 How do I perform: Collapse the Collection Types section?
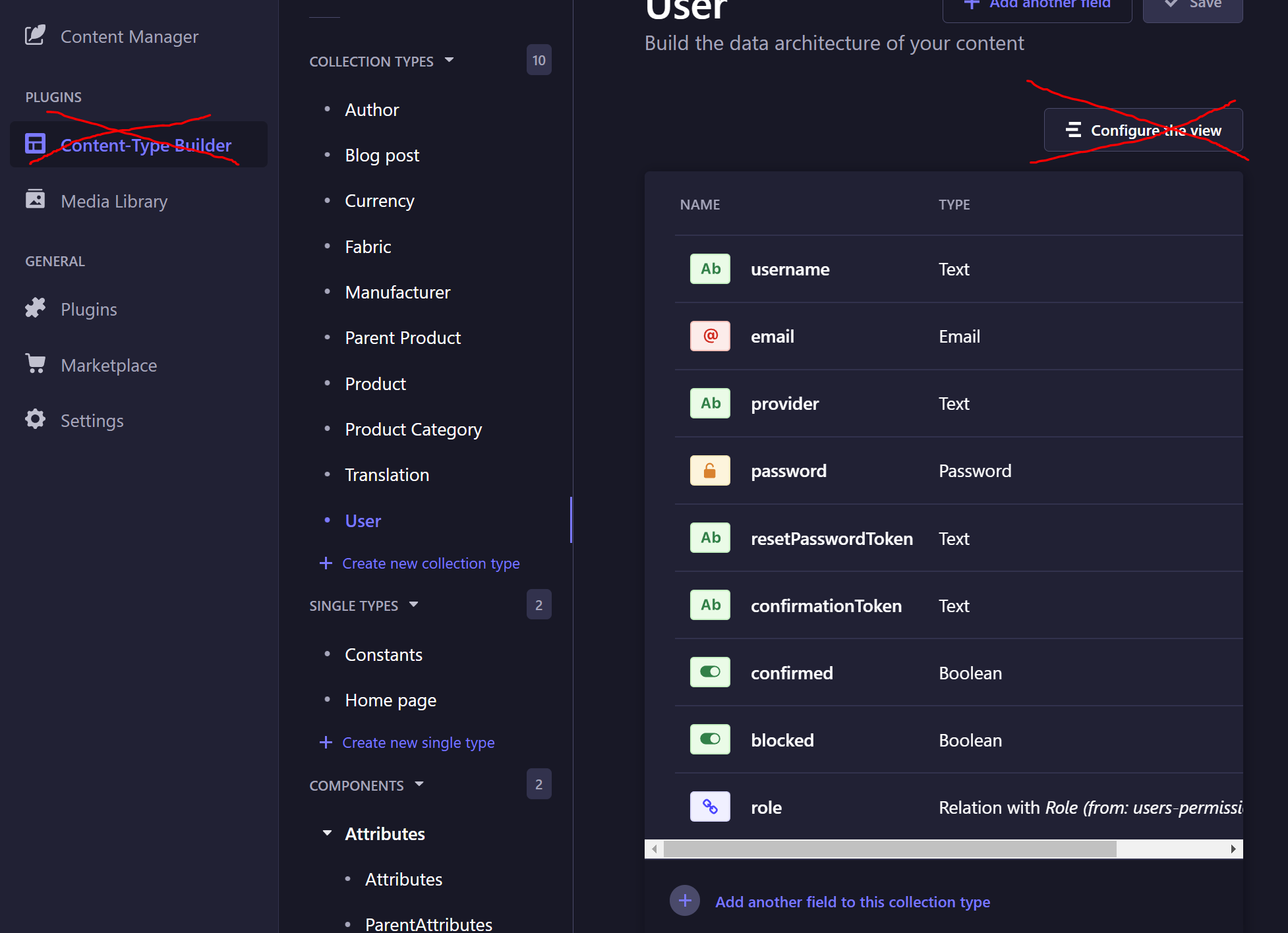coord(449,60)
